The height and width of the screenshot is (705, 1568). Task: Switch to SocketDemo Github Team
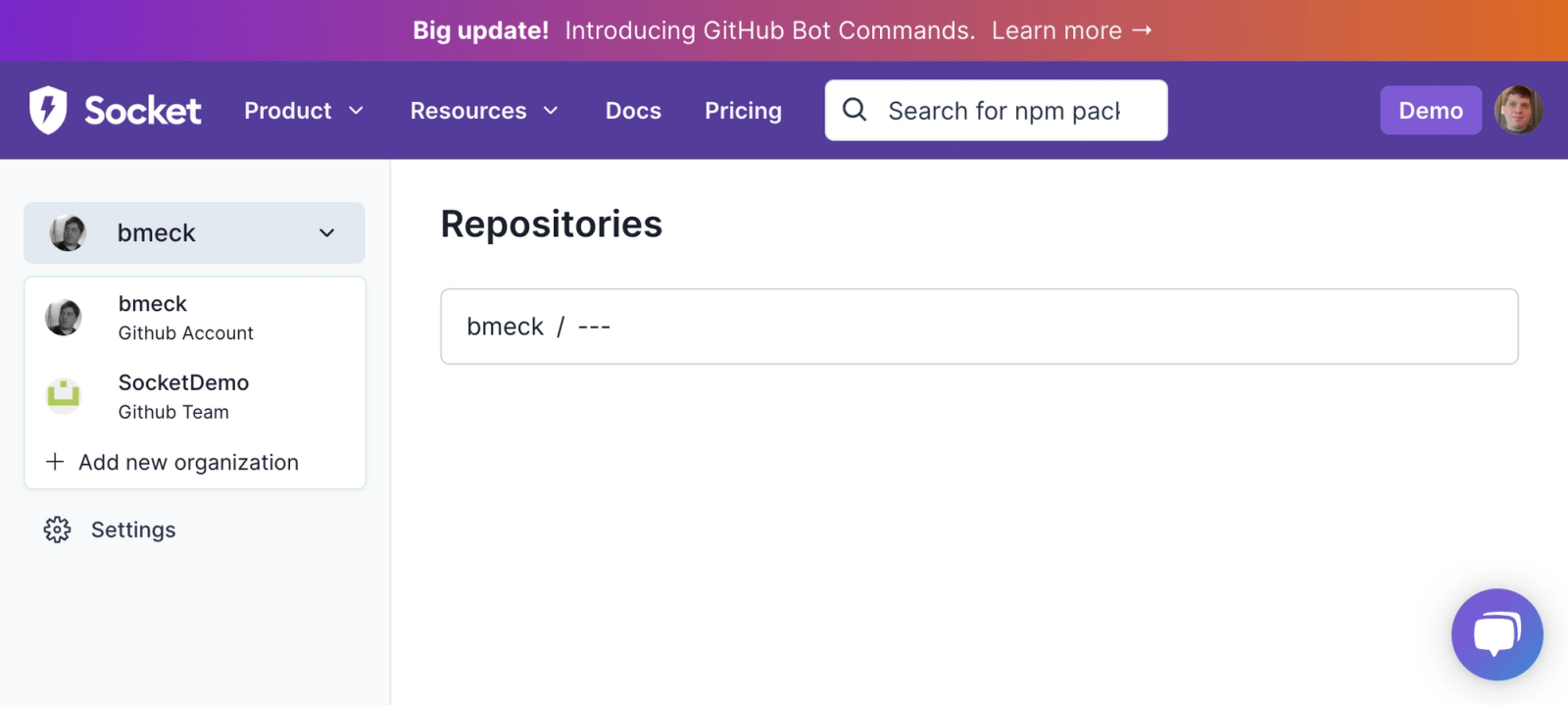coord(195,396)
